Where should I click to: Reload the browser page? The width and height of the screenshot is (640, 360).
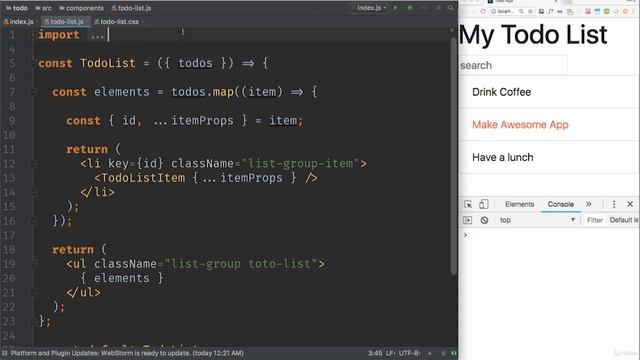(483, 11)
